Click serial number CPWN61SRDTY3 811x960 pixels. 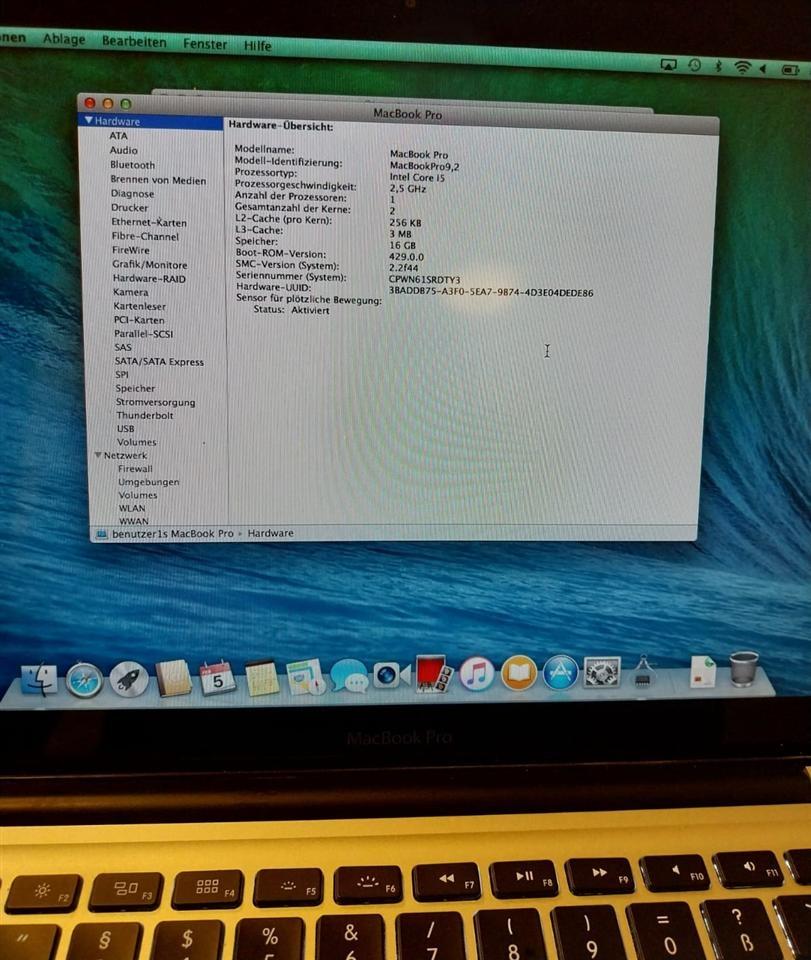(424, 280)
